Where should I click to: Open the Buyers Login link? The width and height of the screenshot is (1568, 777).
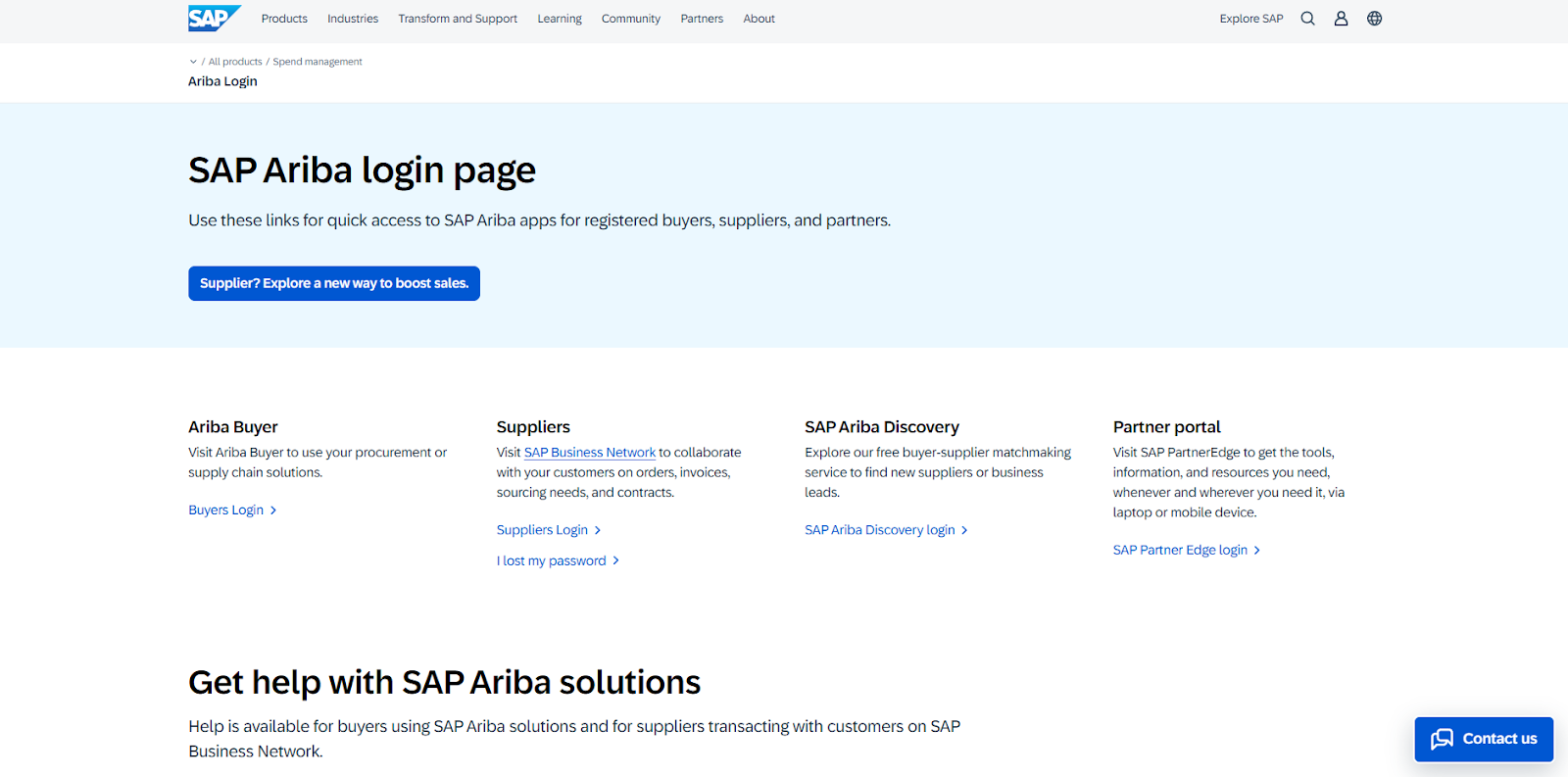(x=225, y=510)
